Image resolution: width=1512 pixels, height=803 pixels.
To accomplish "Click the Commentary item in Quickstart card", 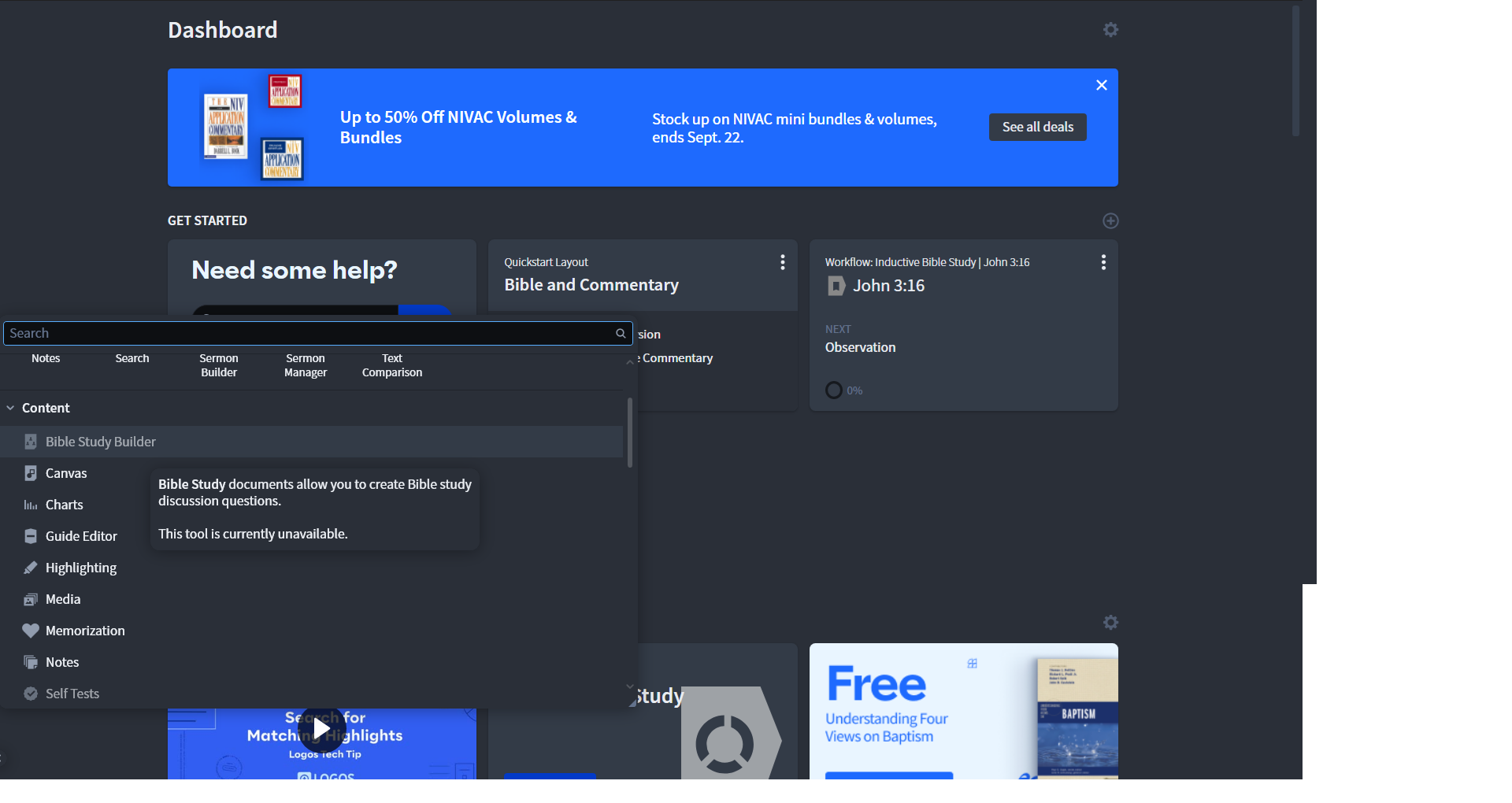I will [x=677, y=358].
